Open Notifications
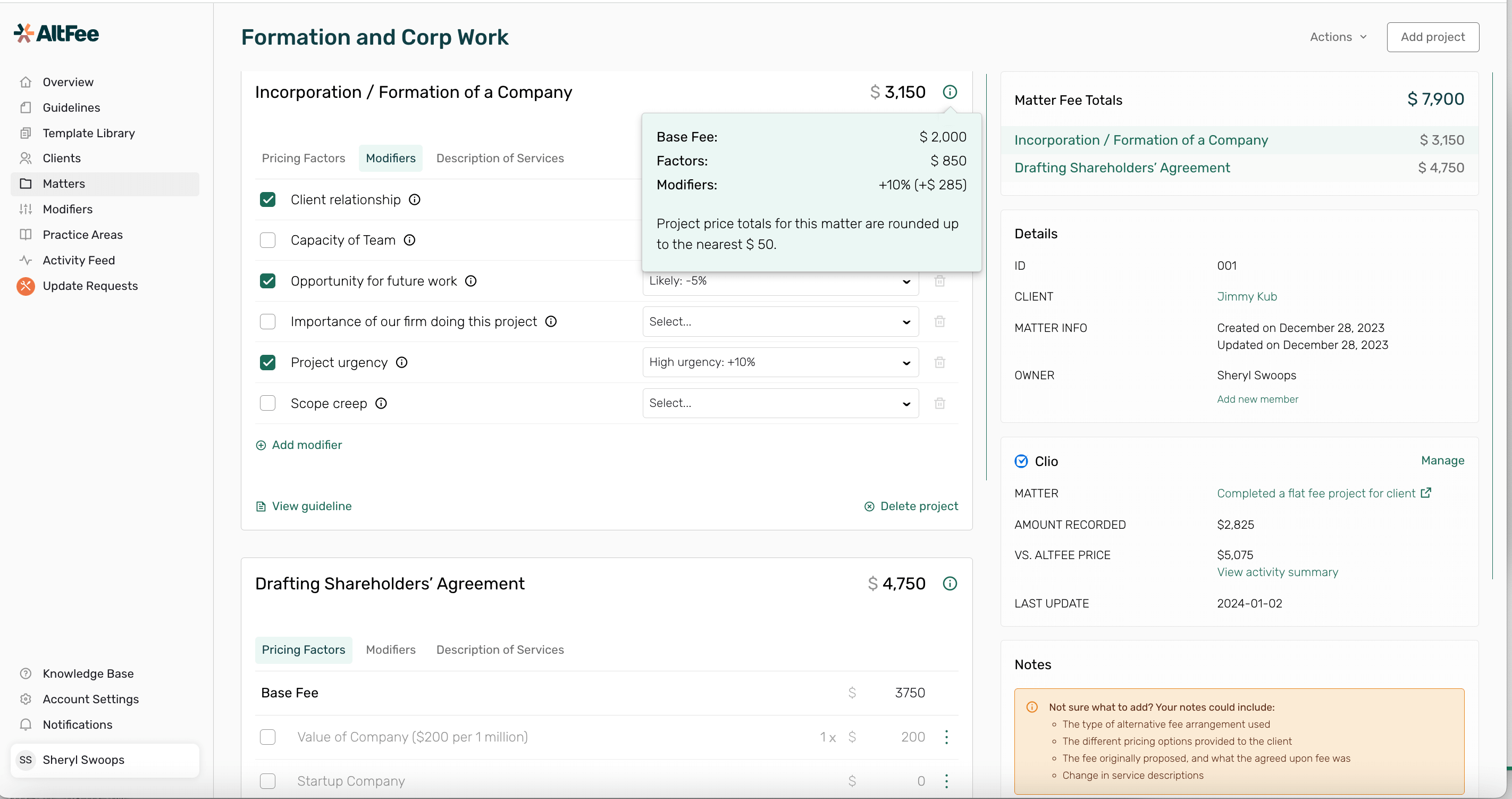Image resolution: width=1512 pixels, height=799 pixels. [78, 725]
